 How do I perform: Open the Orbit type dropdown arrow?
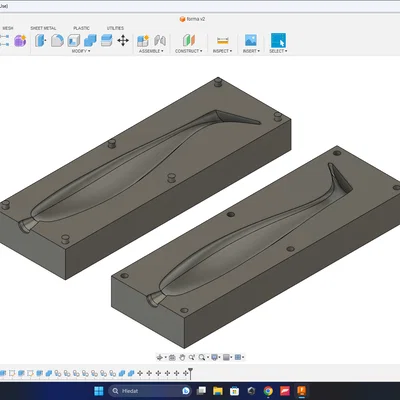165,357
